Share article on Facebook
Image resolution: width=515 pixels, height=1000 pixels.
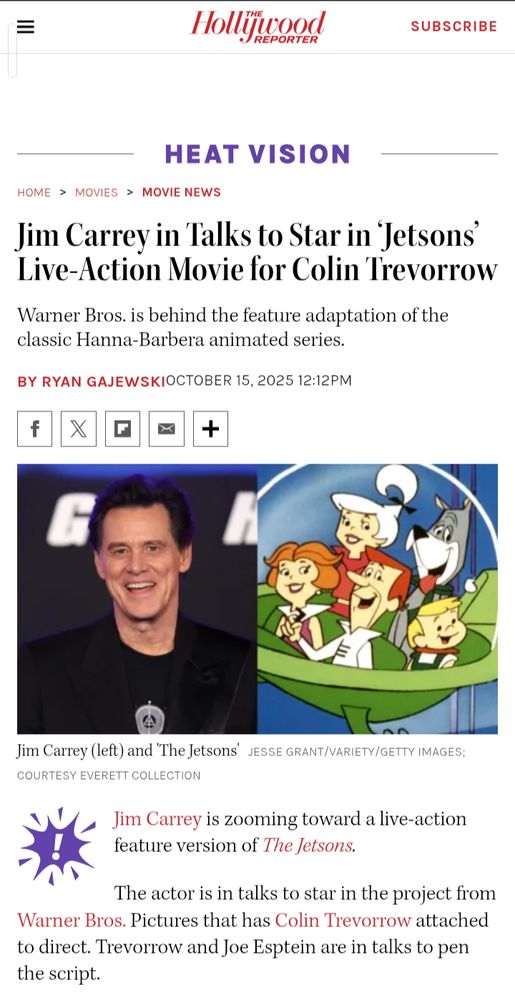pos(34,429)
